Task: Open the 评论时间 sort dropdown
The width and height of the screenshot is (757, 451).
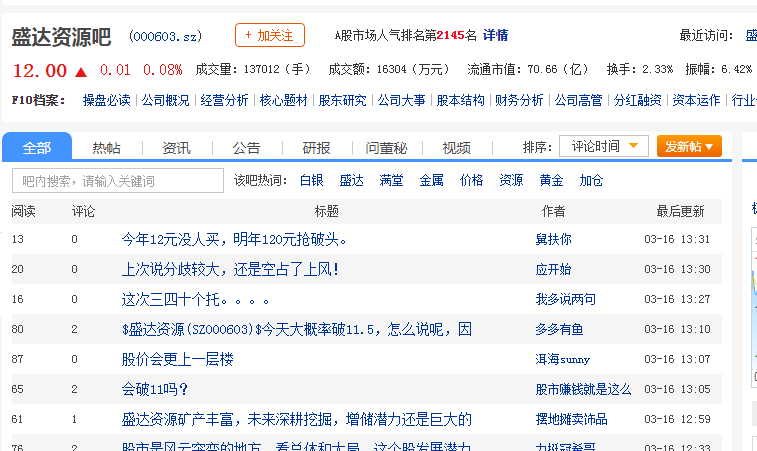Action: [603, 147]
